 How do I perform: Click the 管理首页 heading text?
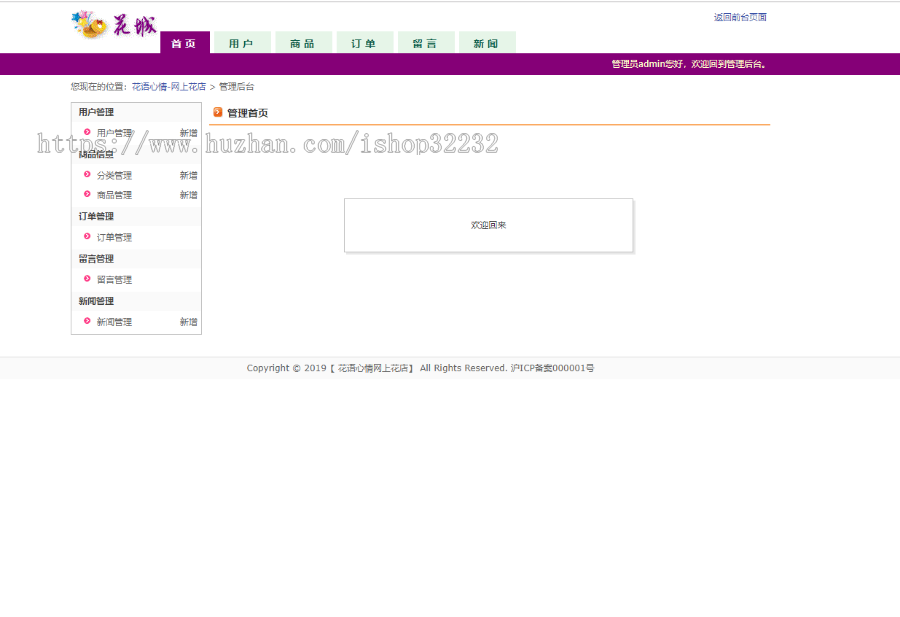click(247, 113)
